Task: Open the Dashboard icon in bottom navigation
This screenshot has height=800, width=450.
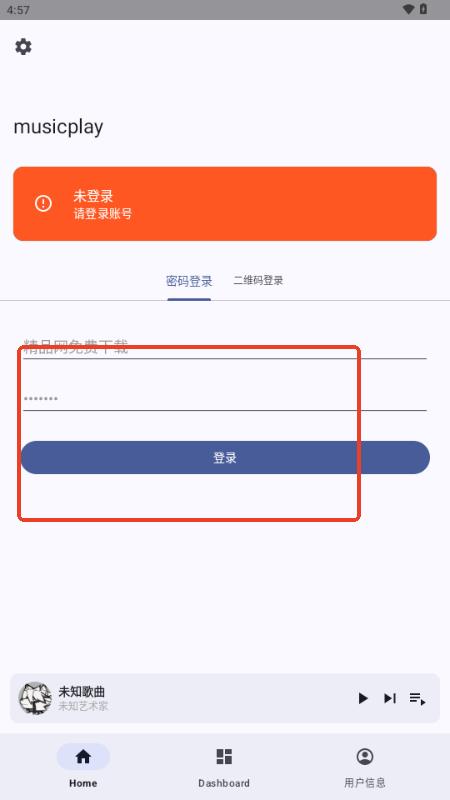Action: [x=224, y=757]
